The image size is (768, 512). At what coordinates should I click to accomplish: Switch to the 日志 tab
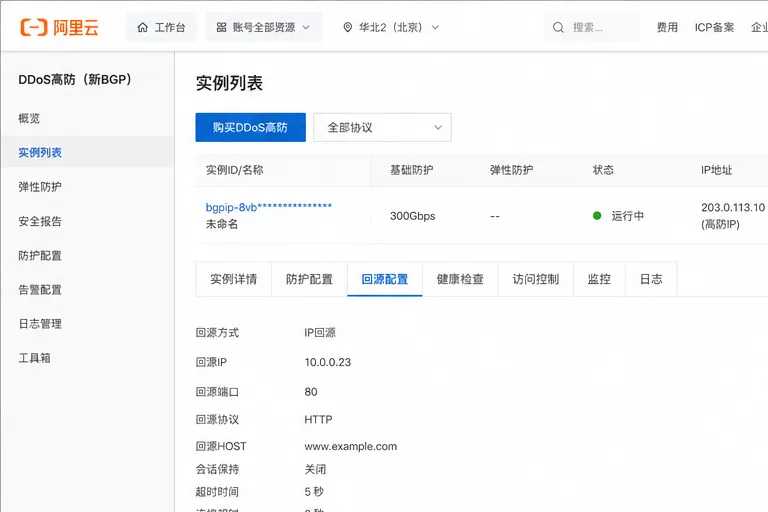tap(651, 279)
